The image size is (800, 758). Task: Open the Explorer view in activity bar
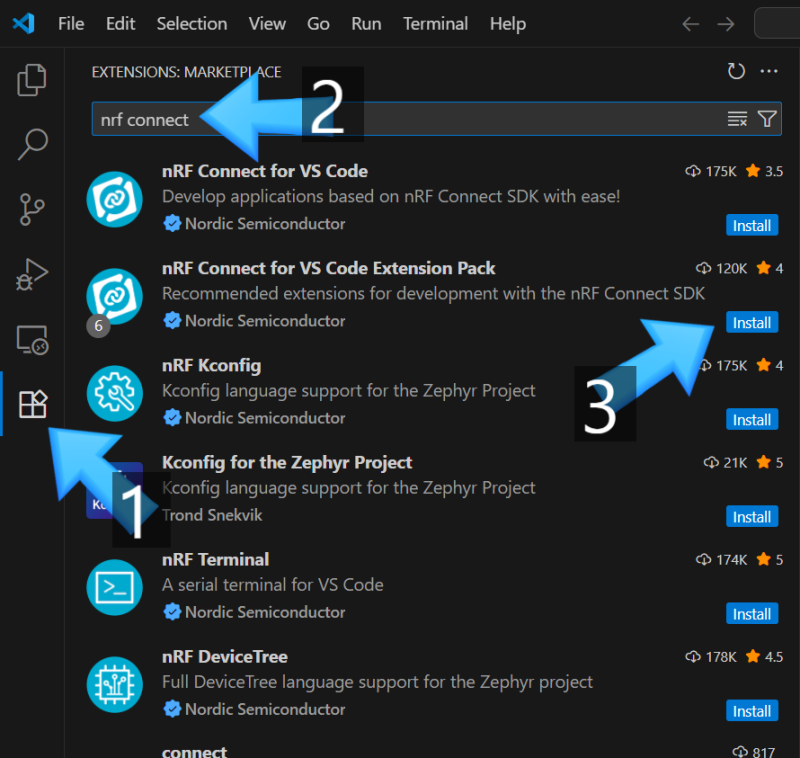coord(32,80)
